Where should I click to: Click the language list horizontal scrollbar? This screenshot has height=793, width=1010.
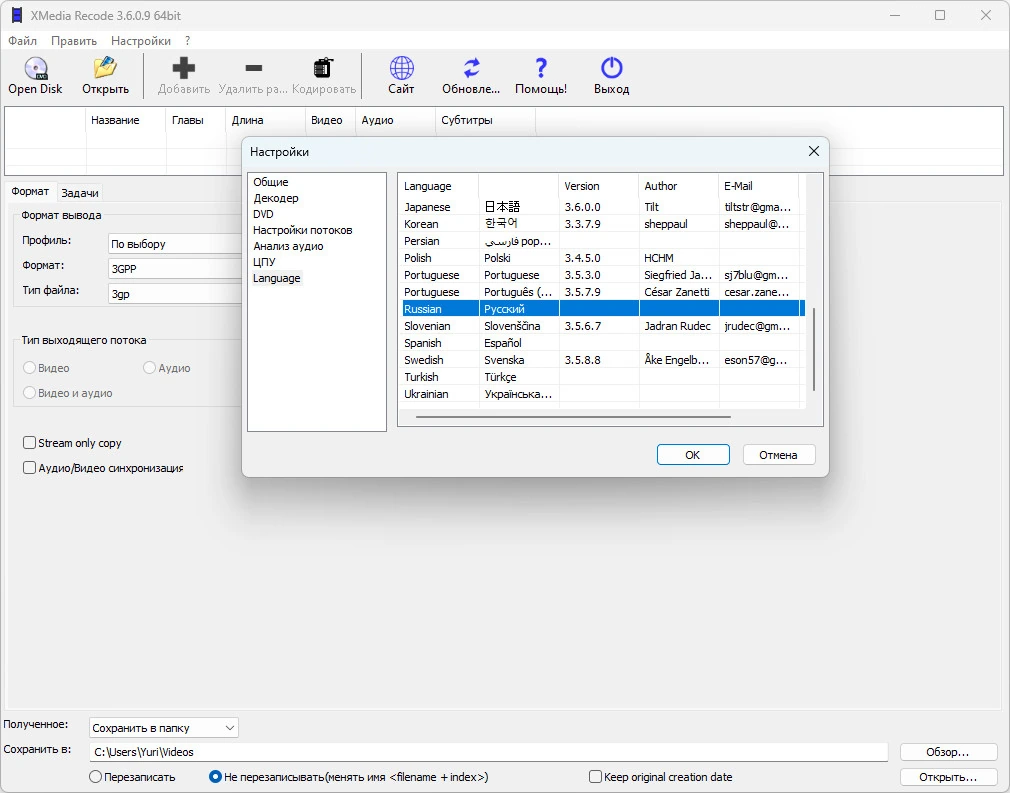coord(573,417)
